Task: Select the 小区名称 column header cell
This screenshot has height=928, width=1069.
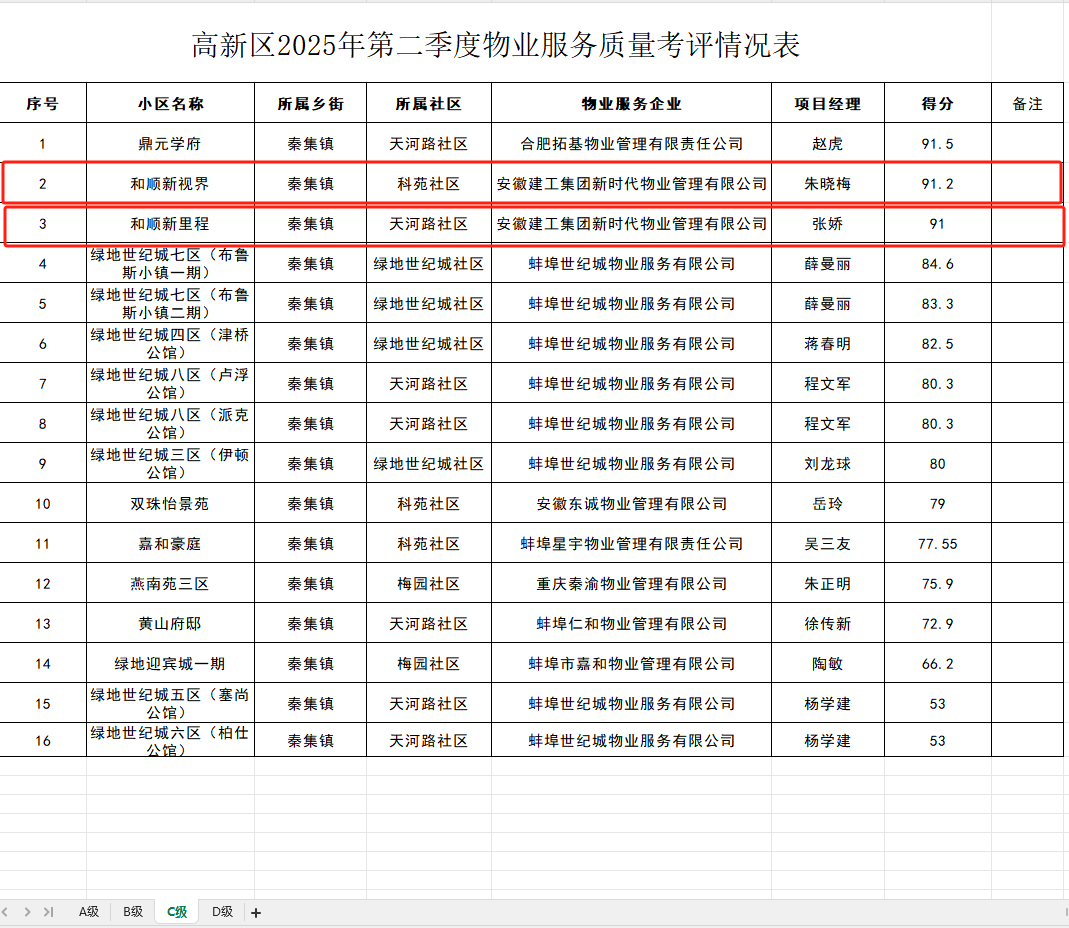Action: [170, 103]
